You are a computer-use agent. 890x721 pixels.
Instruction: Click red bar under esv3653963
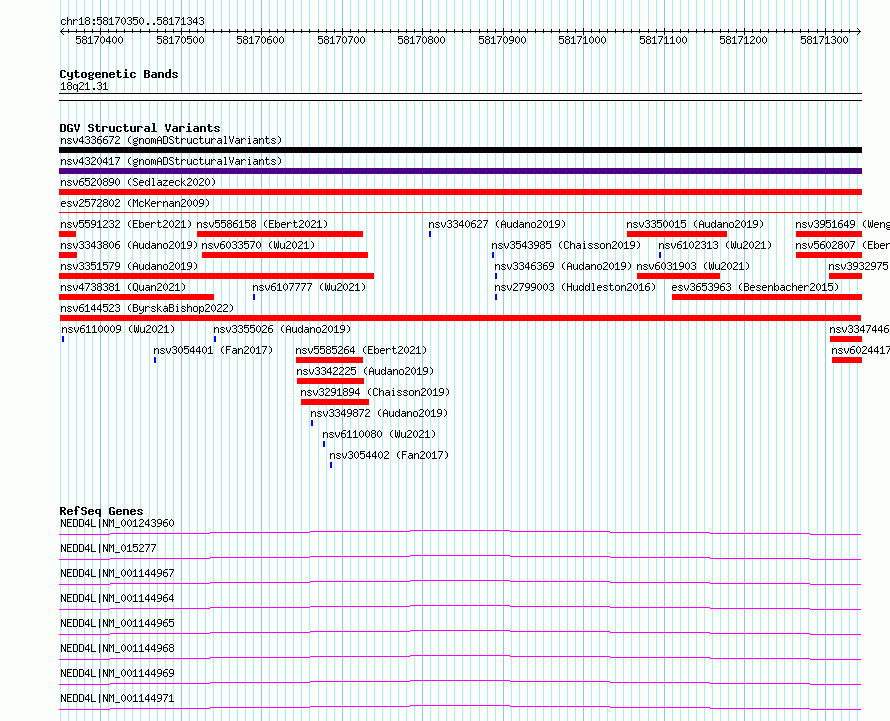point(767,297)
